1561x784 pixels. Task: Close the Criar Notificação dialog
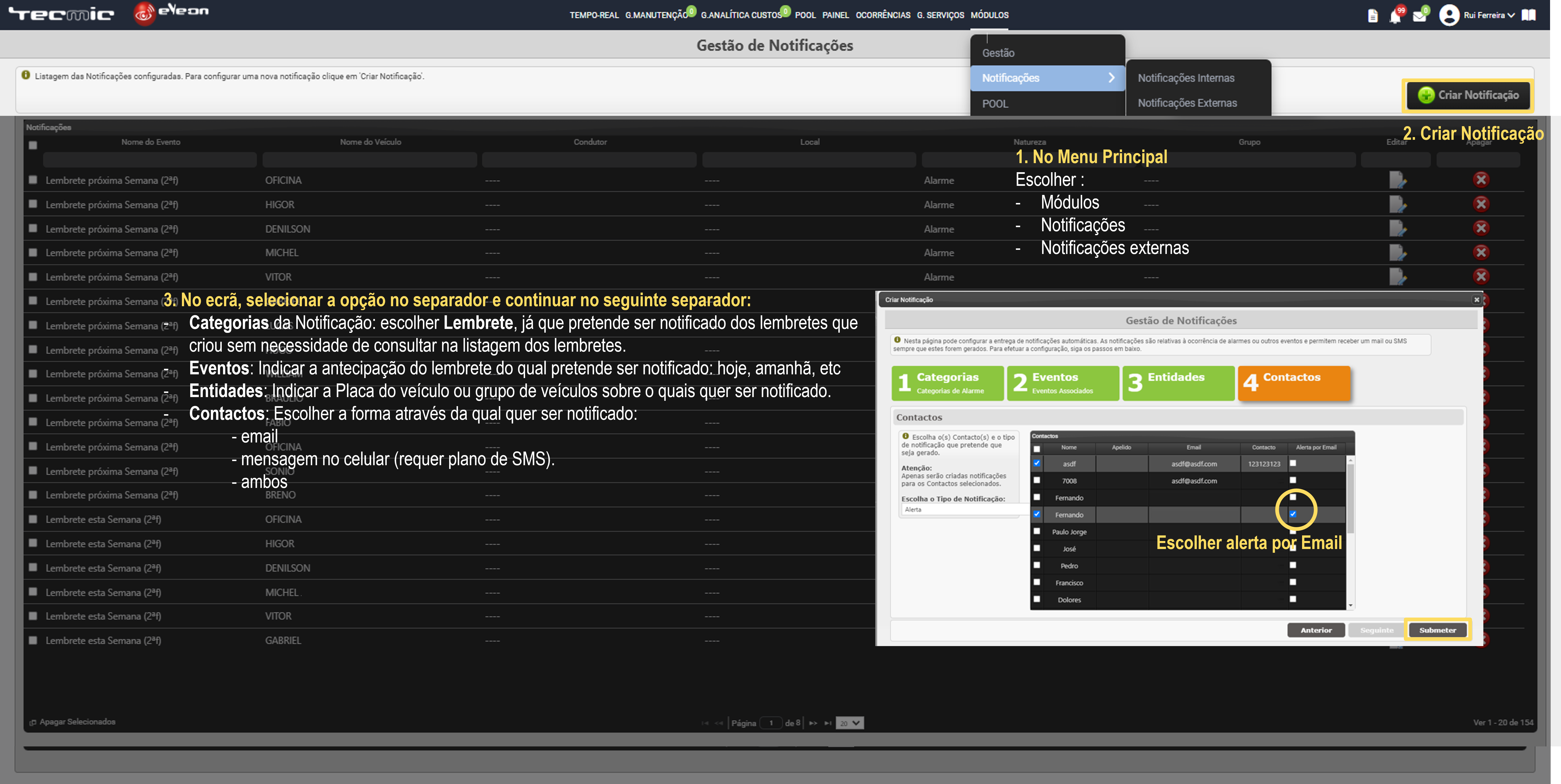1477,300
